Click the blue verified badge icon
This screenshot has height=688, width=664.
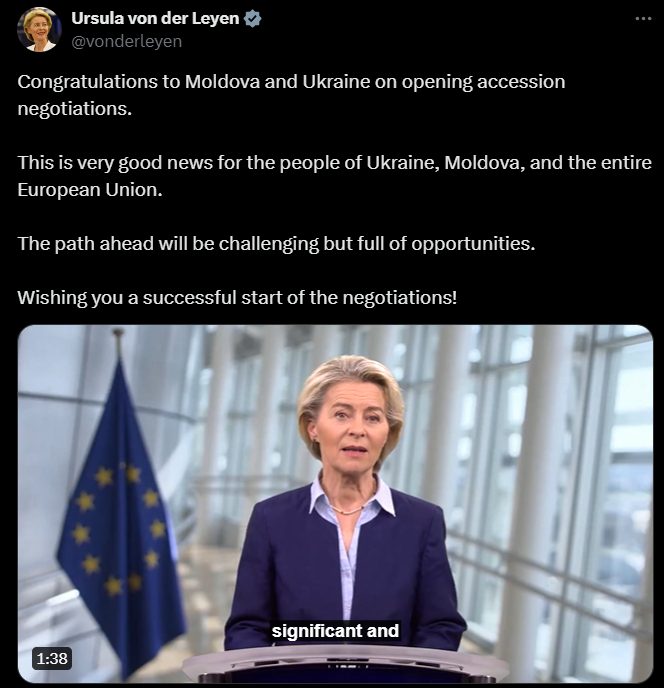coord(253,19)
